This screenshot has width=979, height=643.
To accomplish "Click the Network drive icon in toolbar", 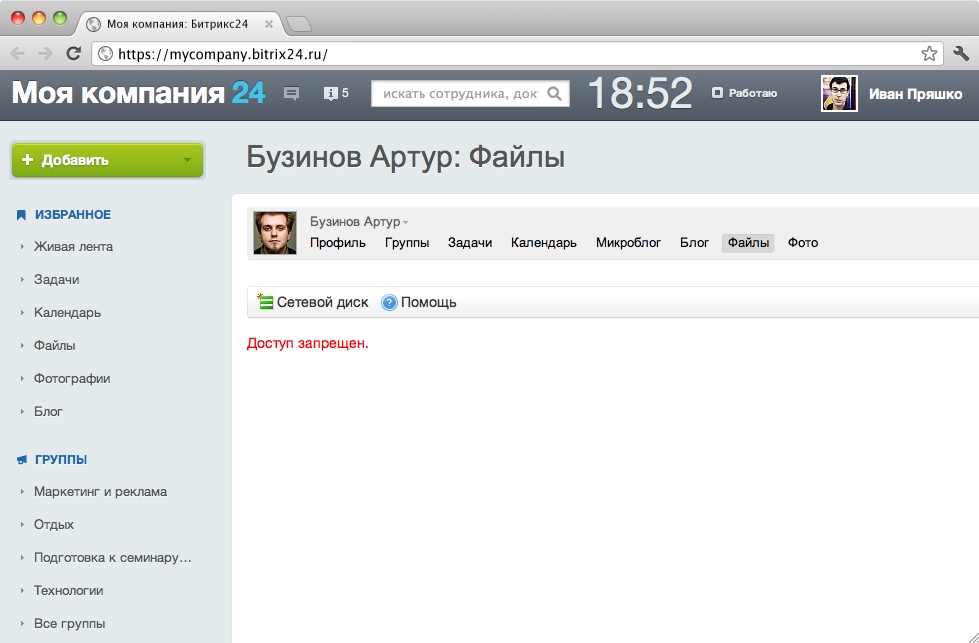I will [266, 302].
